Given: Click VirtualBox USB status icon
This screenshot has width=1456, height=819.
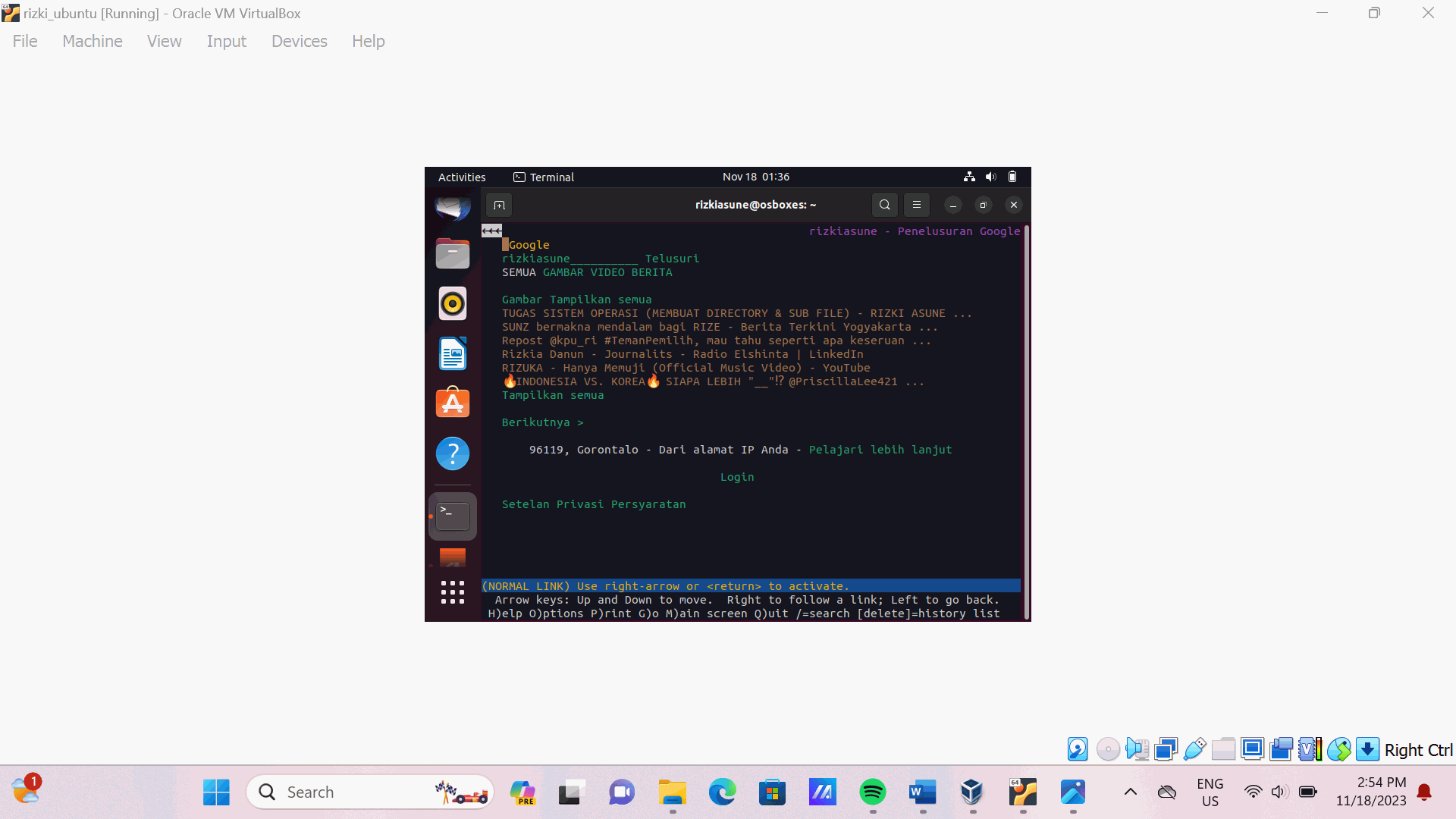Looking at the screenshot, I should tap(1194, 749).
